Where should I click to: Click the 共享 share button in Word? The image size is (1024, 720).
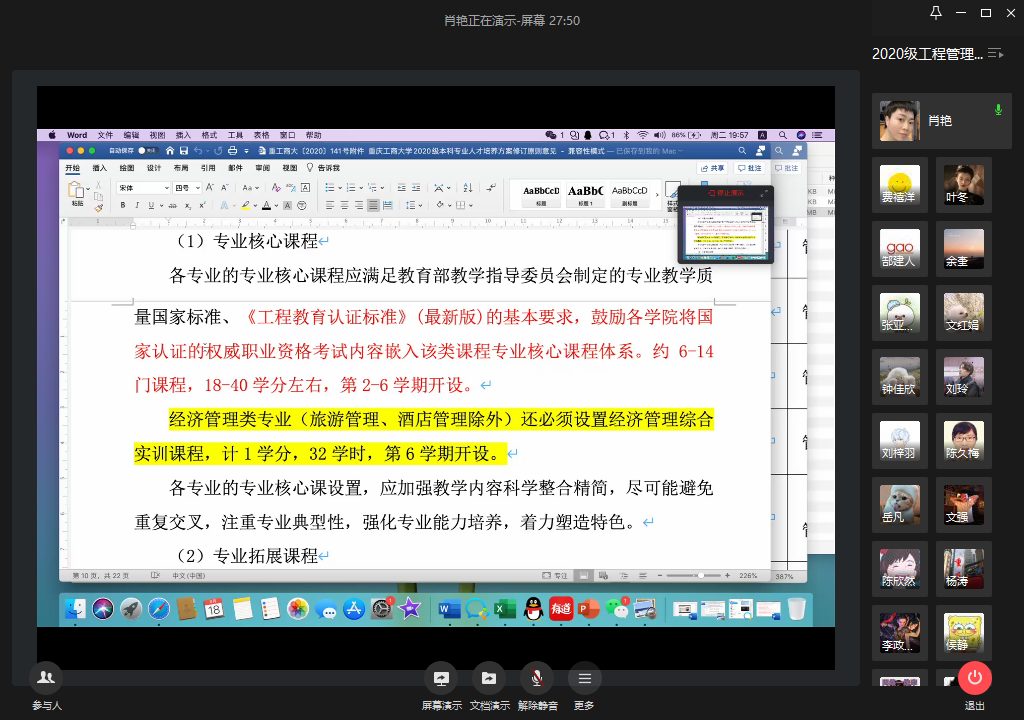[713, 169]
